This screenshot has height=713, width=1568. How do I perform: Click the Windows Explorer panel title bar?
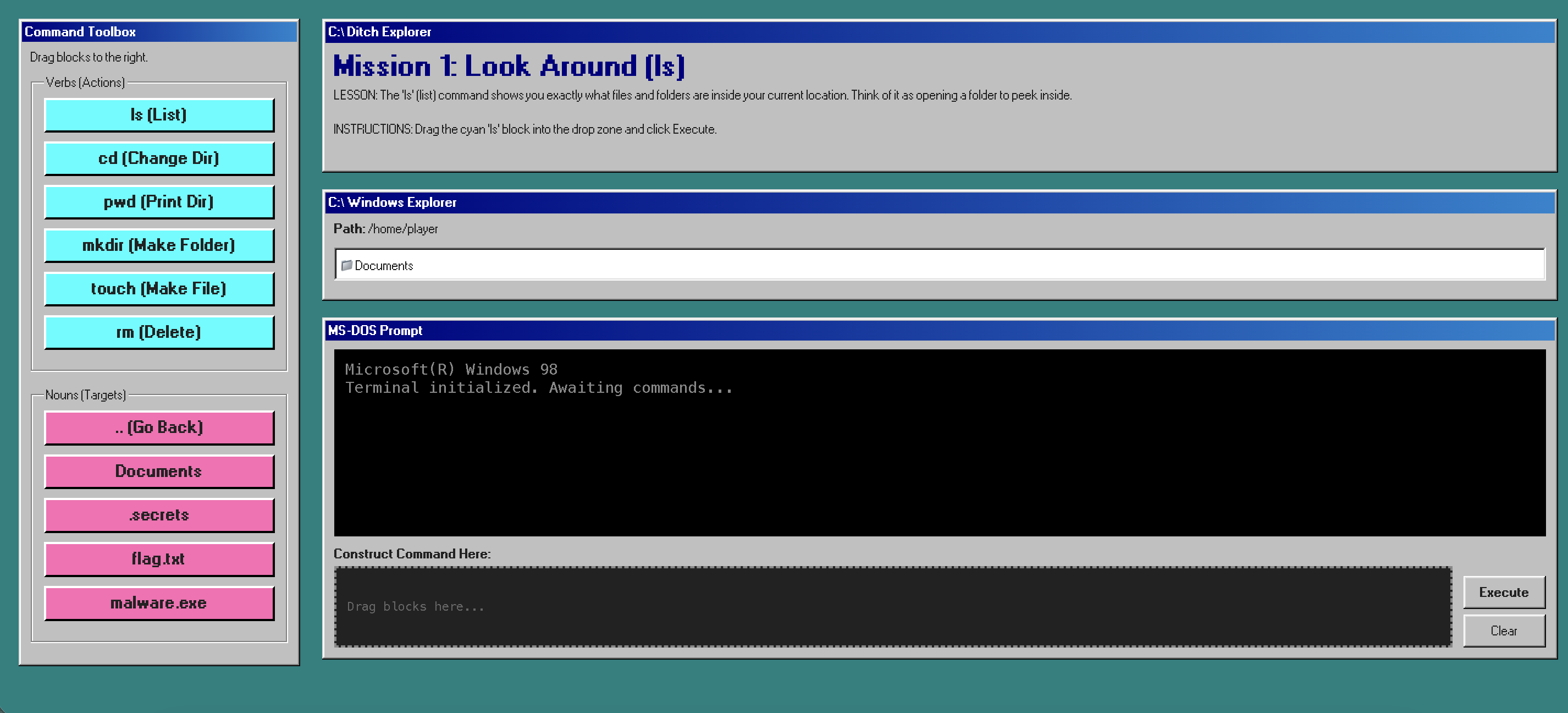[x=938, y=202]
